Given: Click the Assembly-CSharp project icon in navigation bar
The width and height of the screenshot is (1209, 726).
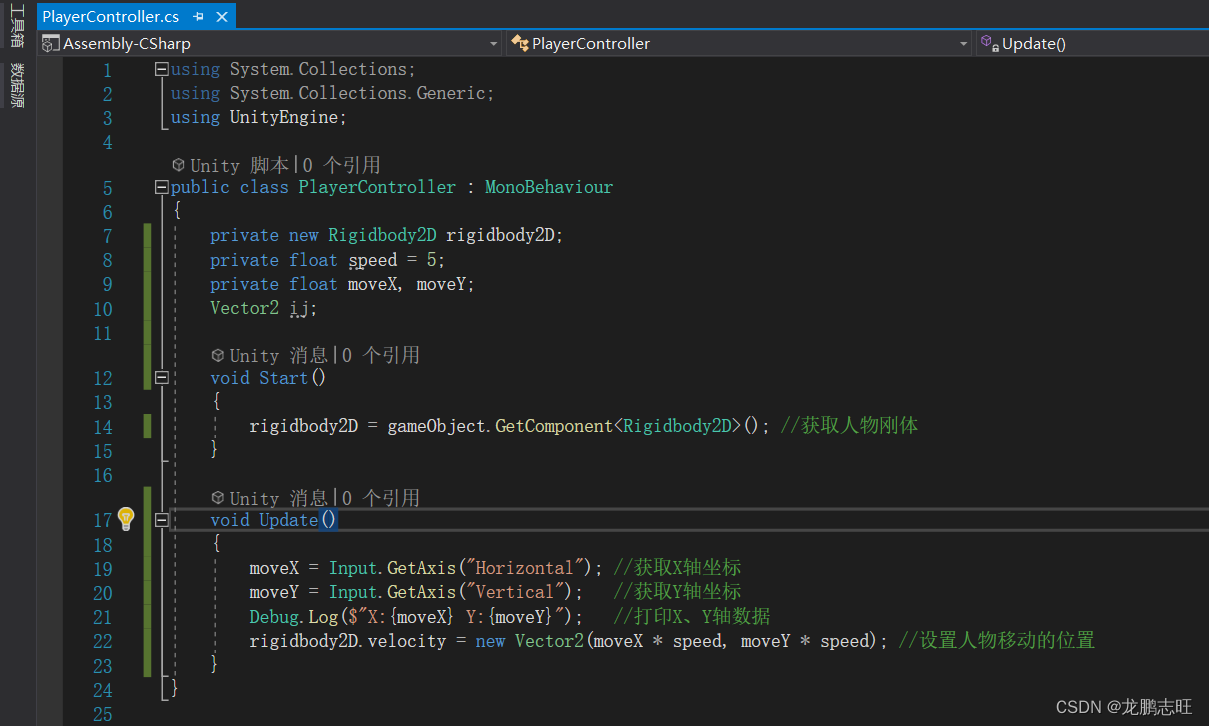Looking at the screenshot, I should [x=51, y=43].
